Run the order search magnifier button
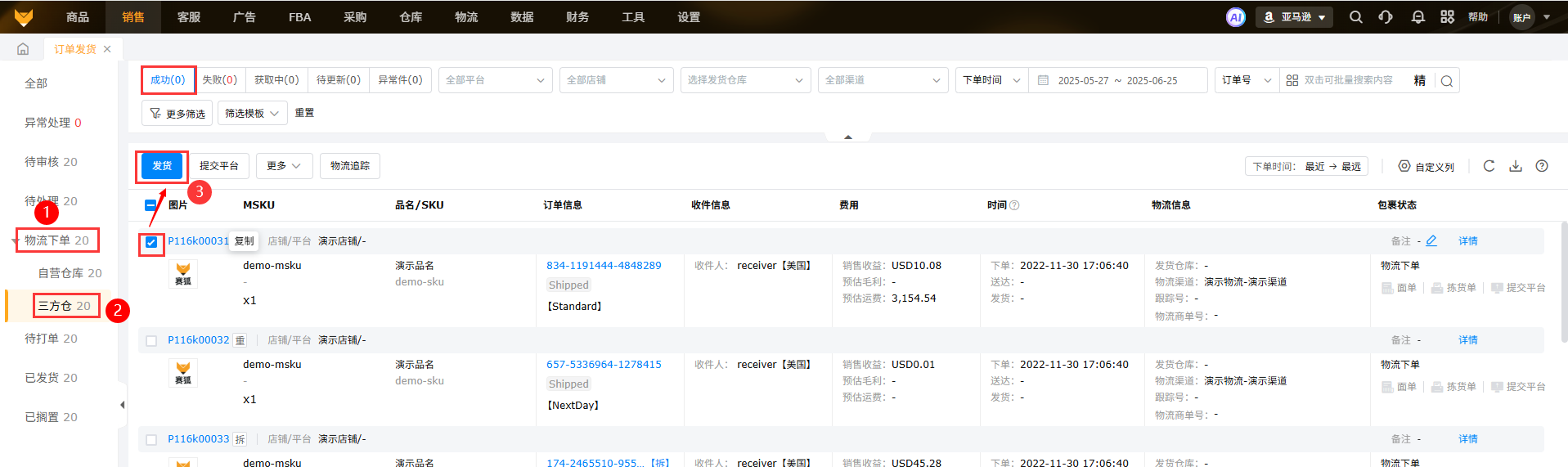 tap(1447, 81)
